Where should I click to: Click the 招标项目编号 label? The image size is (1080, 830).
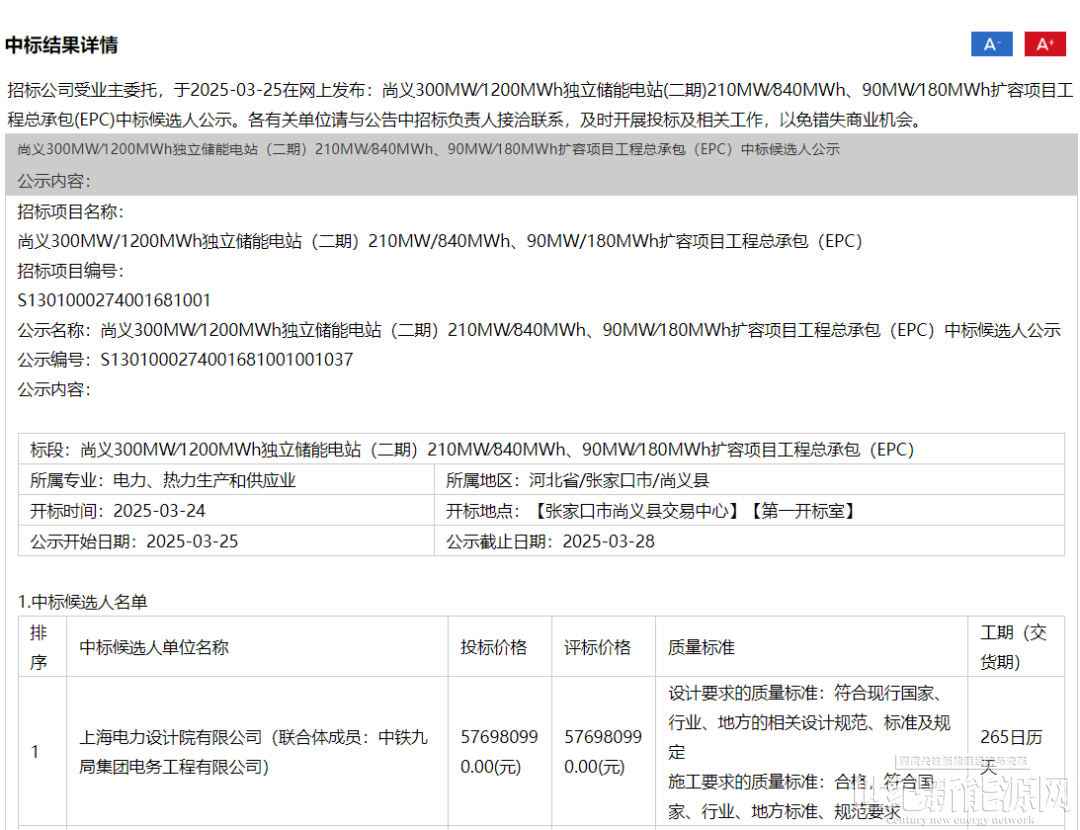[71, 271]
